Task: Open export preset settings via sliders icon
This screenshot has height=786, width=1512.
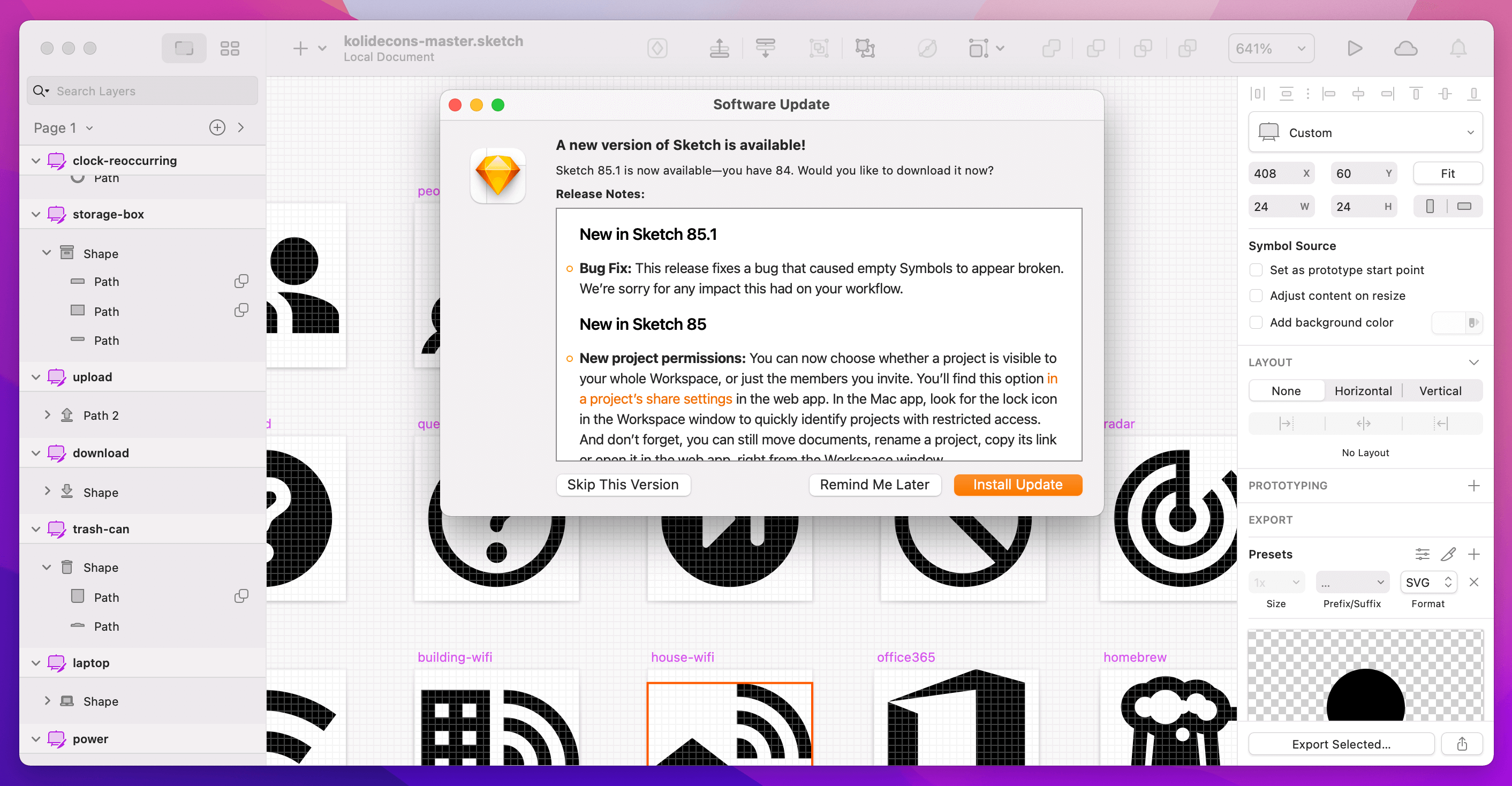Action: 1422,554
